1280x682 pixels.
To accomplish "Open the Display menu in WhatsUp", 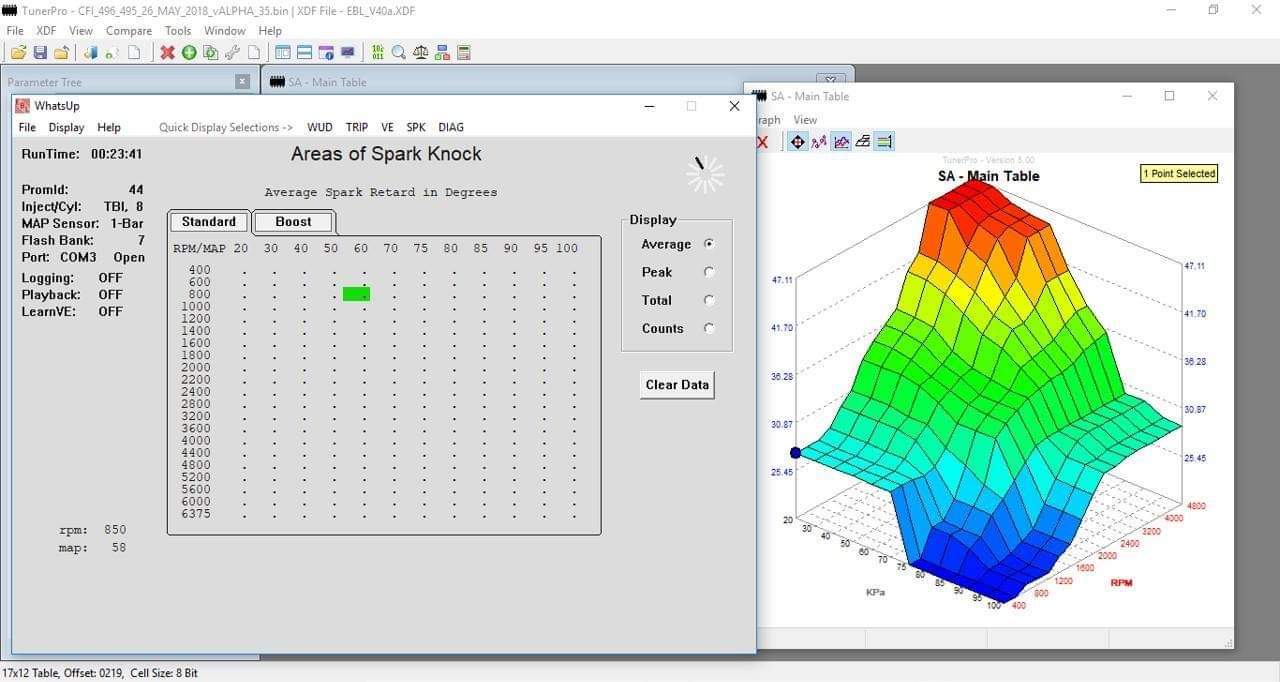I will point(66,127).
